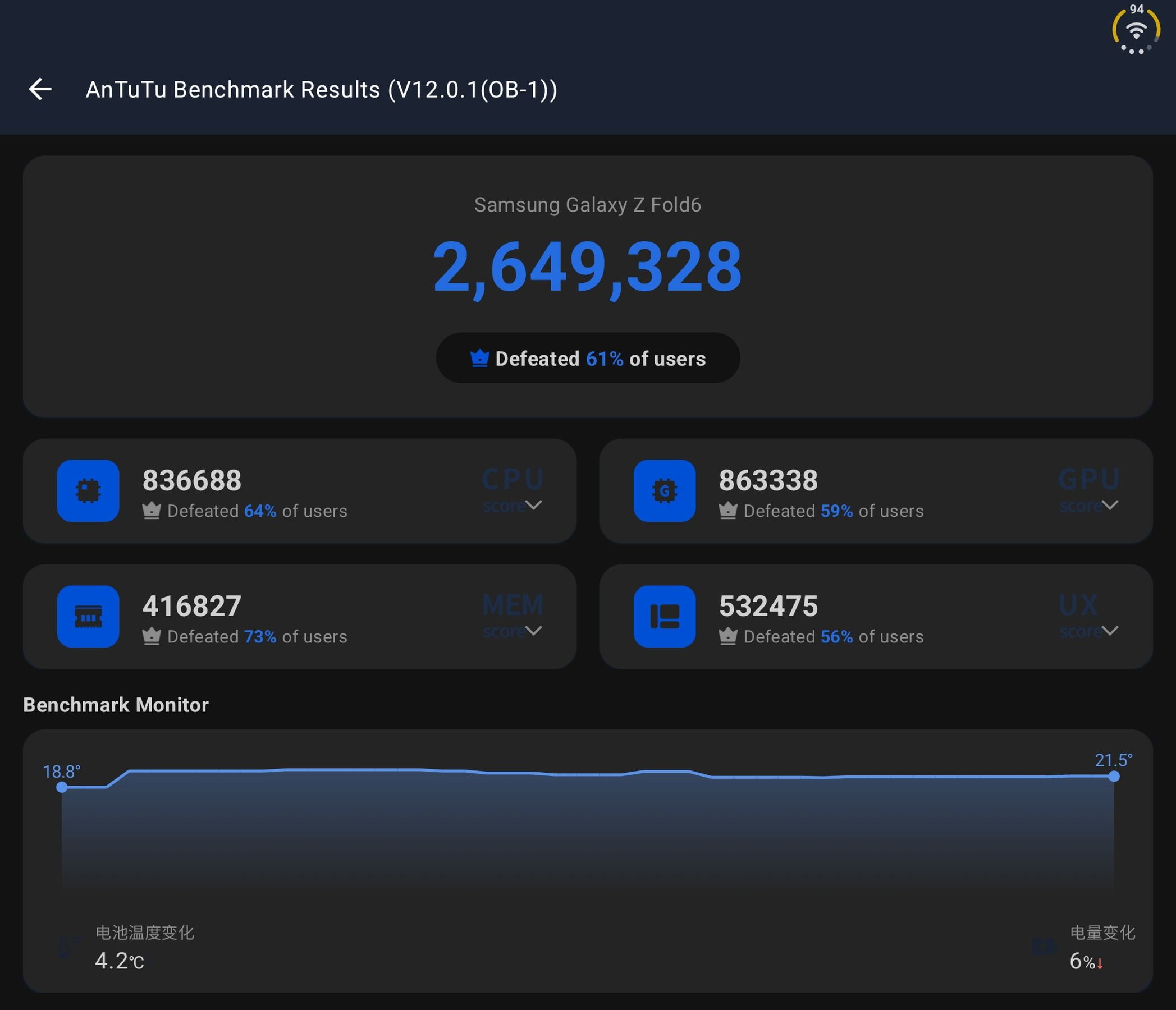Tap the Defeated 61% of users badge
Screen dimensions: 1176x1010
click(x=588, y=358)
